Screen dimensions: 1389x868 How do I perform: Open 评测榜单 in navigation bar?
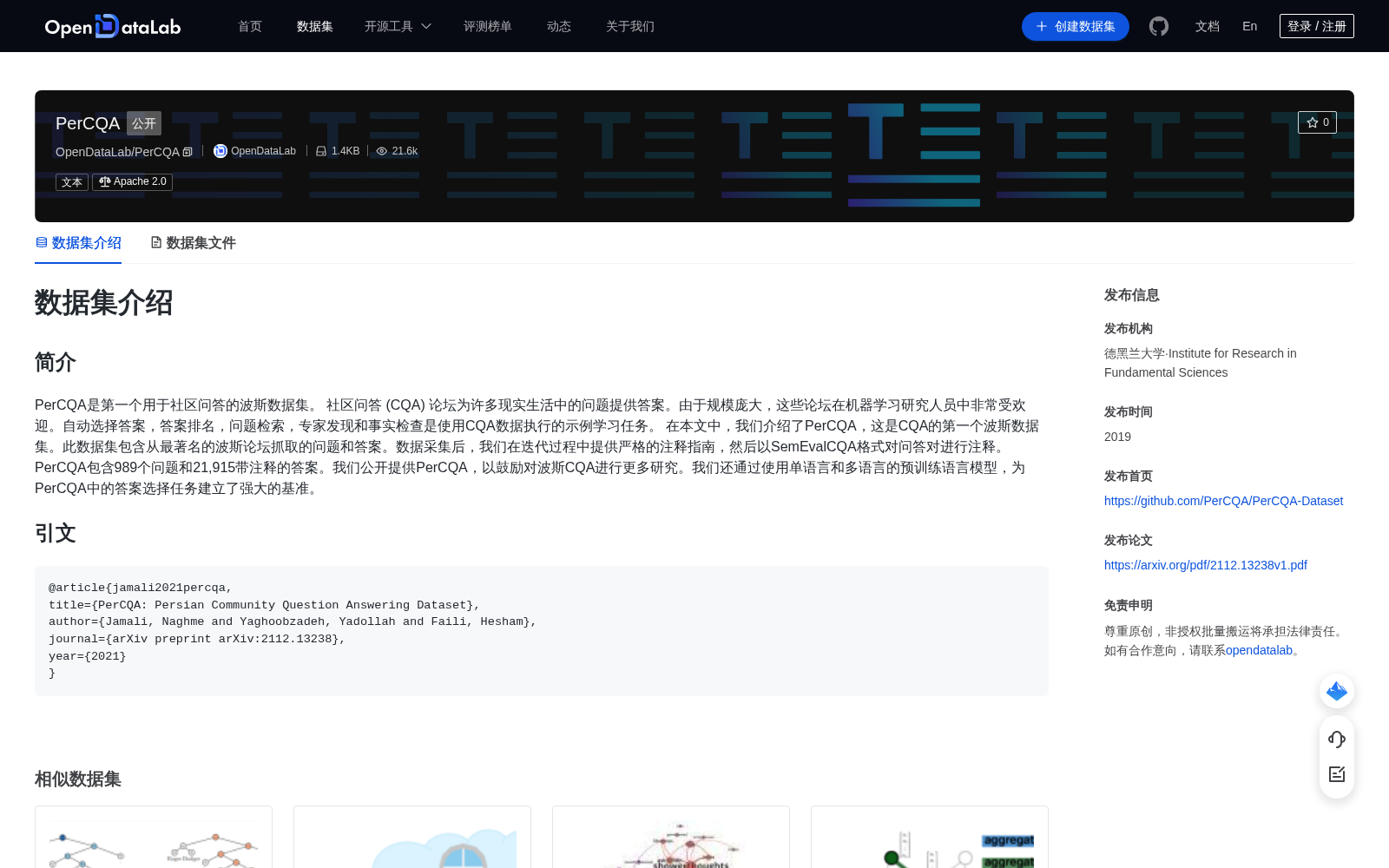click(x=488, y=26)
